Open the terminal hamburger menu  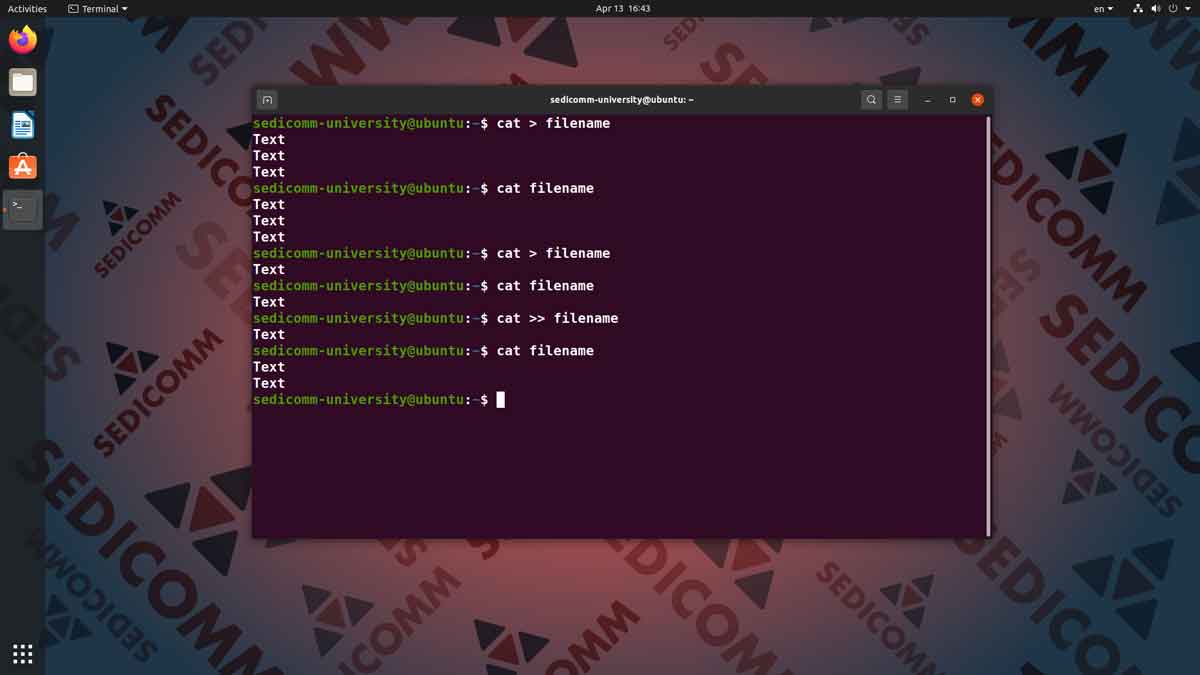[x=898, y=100]
